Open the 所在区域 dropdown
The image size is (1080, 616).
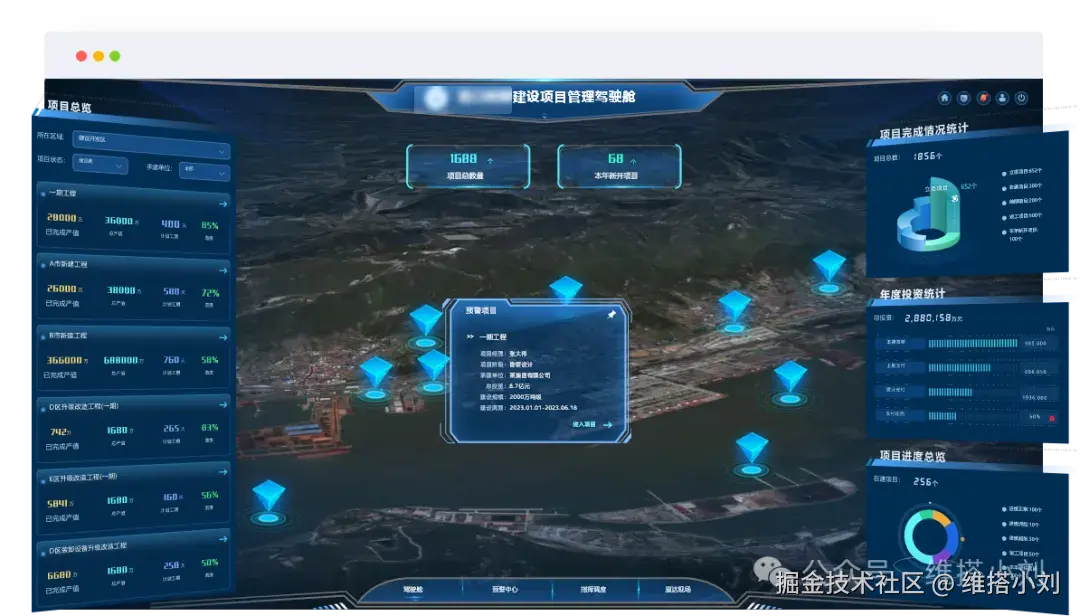click(x=151, y=143)
